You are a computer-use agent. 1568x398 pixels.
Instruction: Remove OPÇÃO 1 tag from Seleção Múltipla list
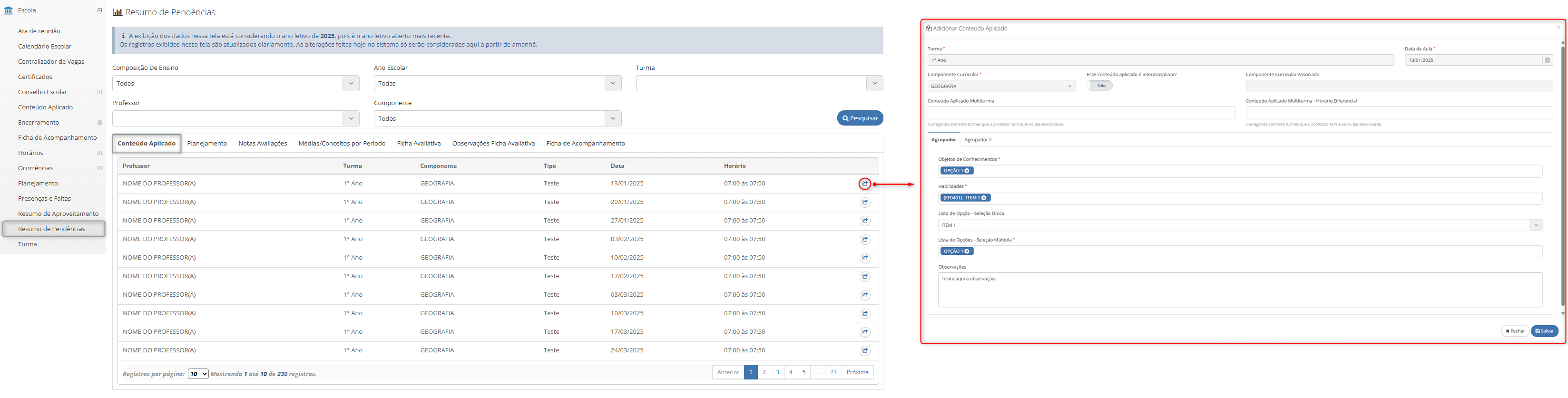[967, 252]
